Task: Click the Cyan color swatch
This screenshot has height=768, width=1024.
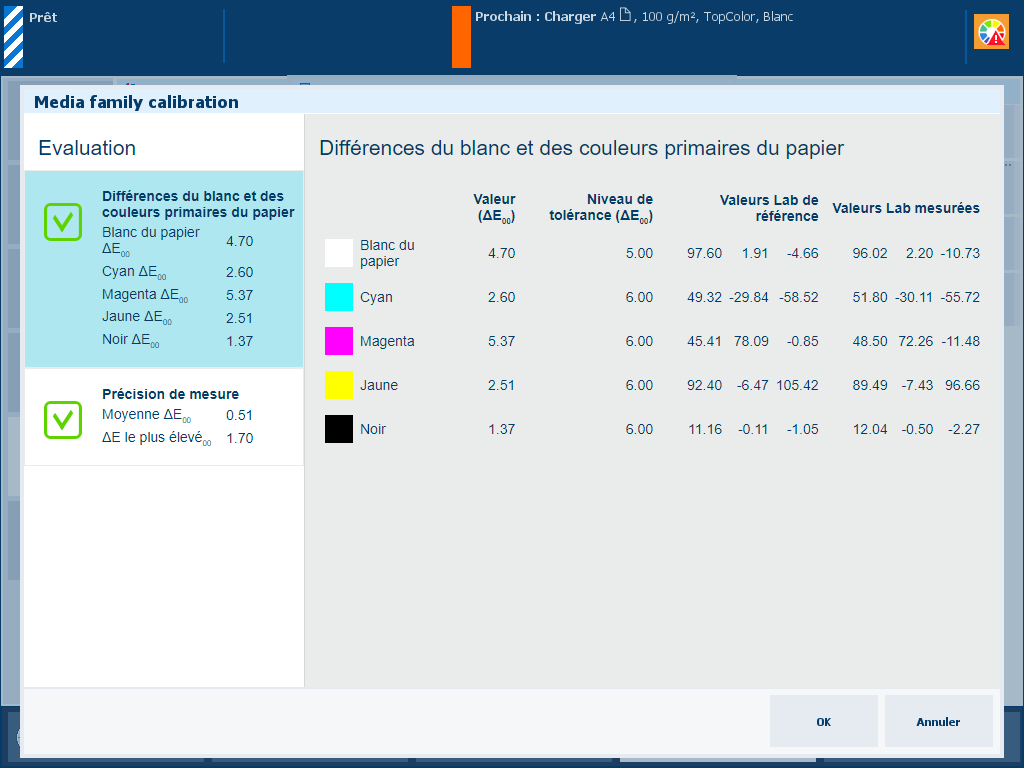Action: (339, 297)
